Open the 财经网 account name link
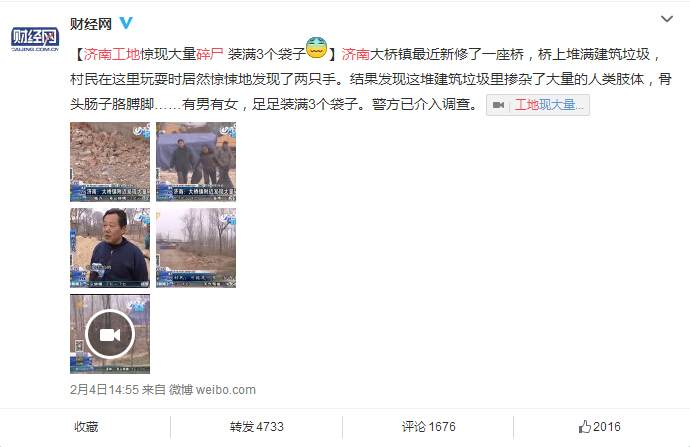690x447 pixels. (x=91, y=24)
